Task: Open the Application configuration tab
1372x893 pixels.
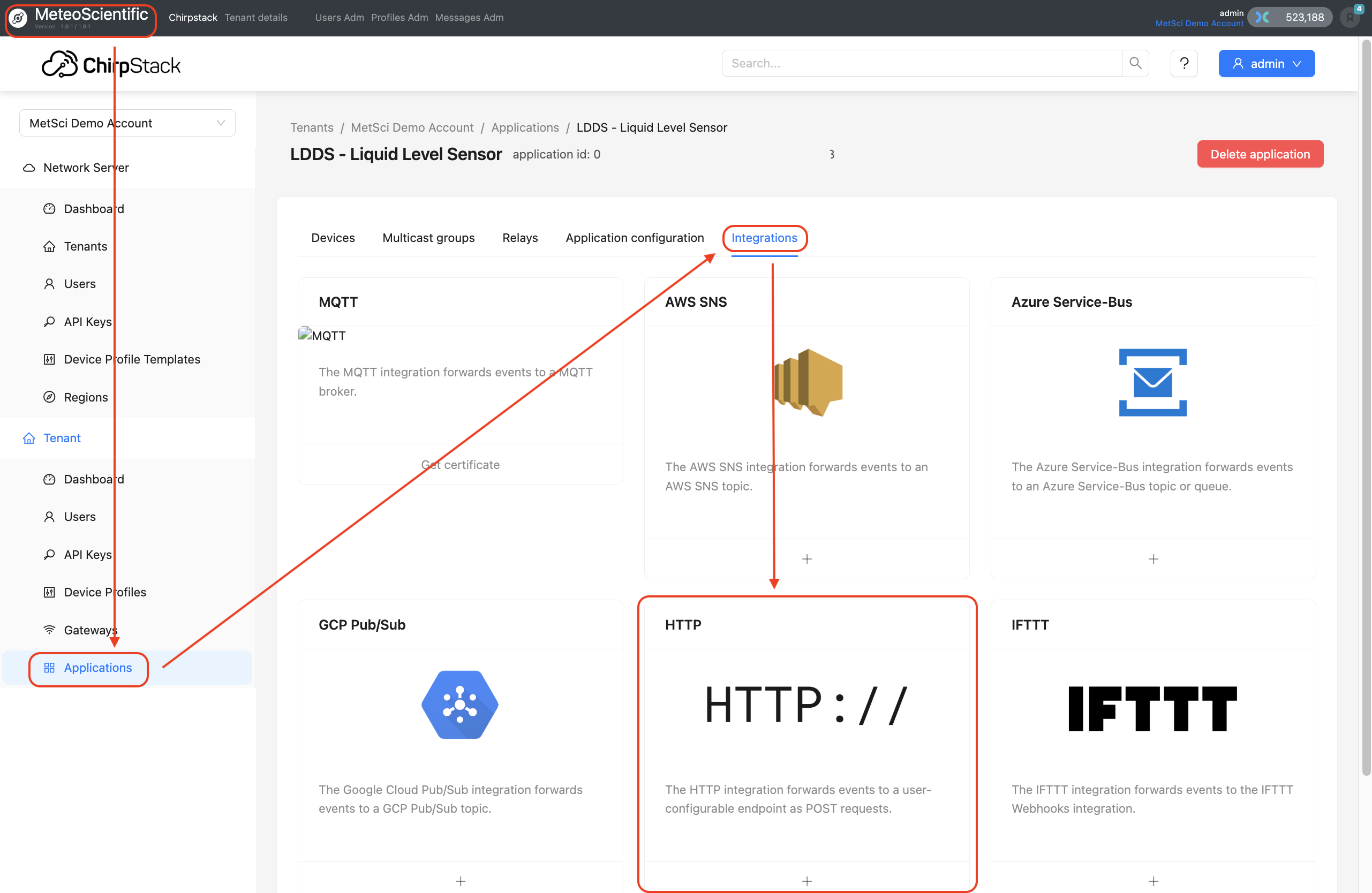Action: (x=635, y=238)
